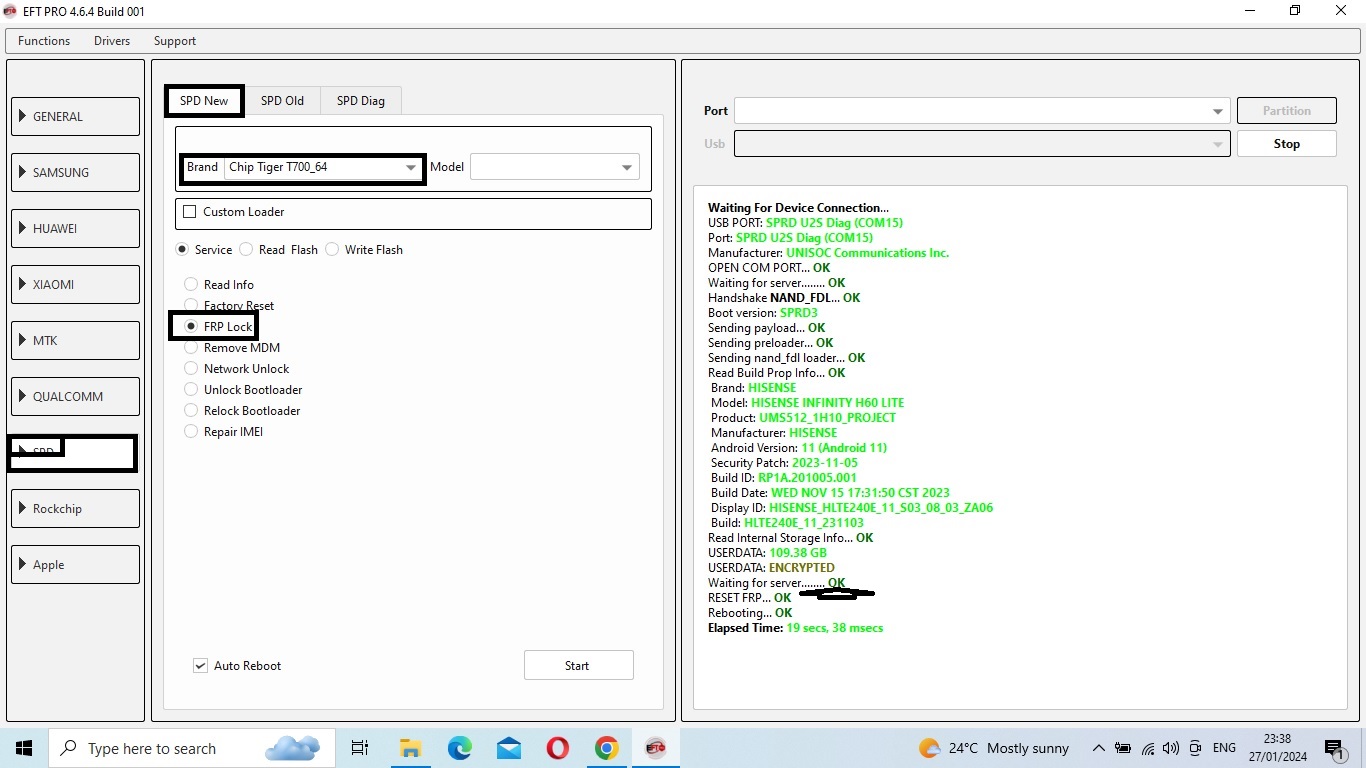Open the weather widget showing 24°C

tap(994, 748)
